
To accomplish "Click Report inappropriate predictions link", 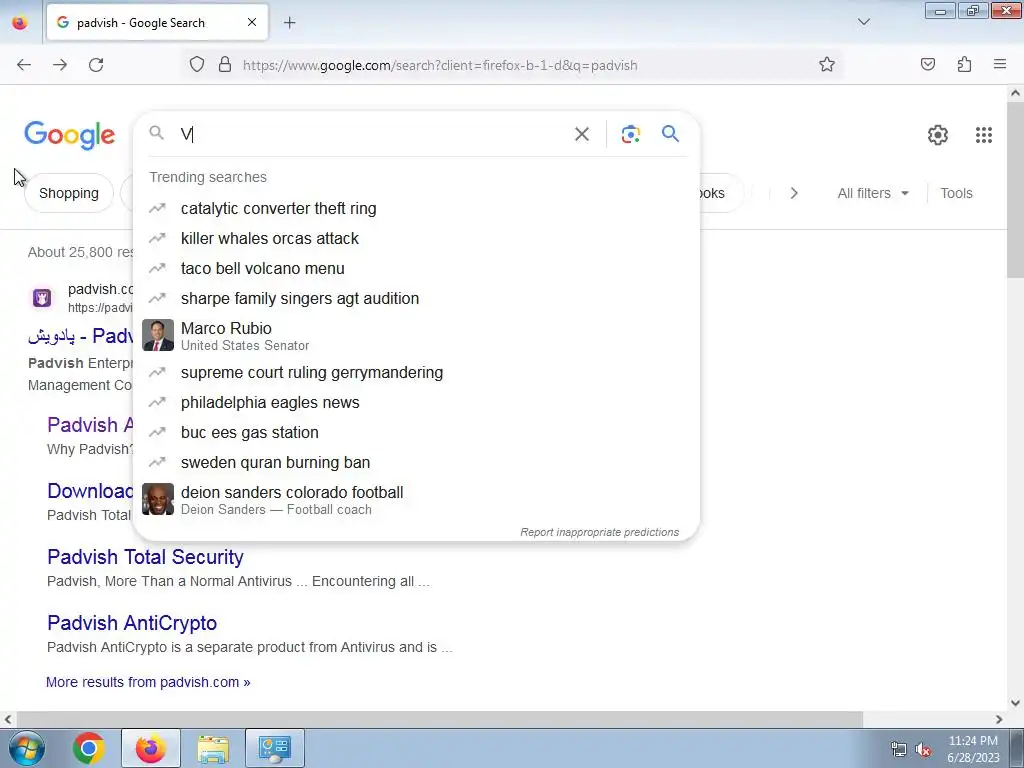I will [600, 532].
